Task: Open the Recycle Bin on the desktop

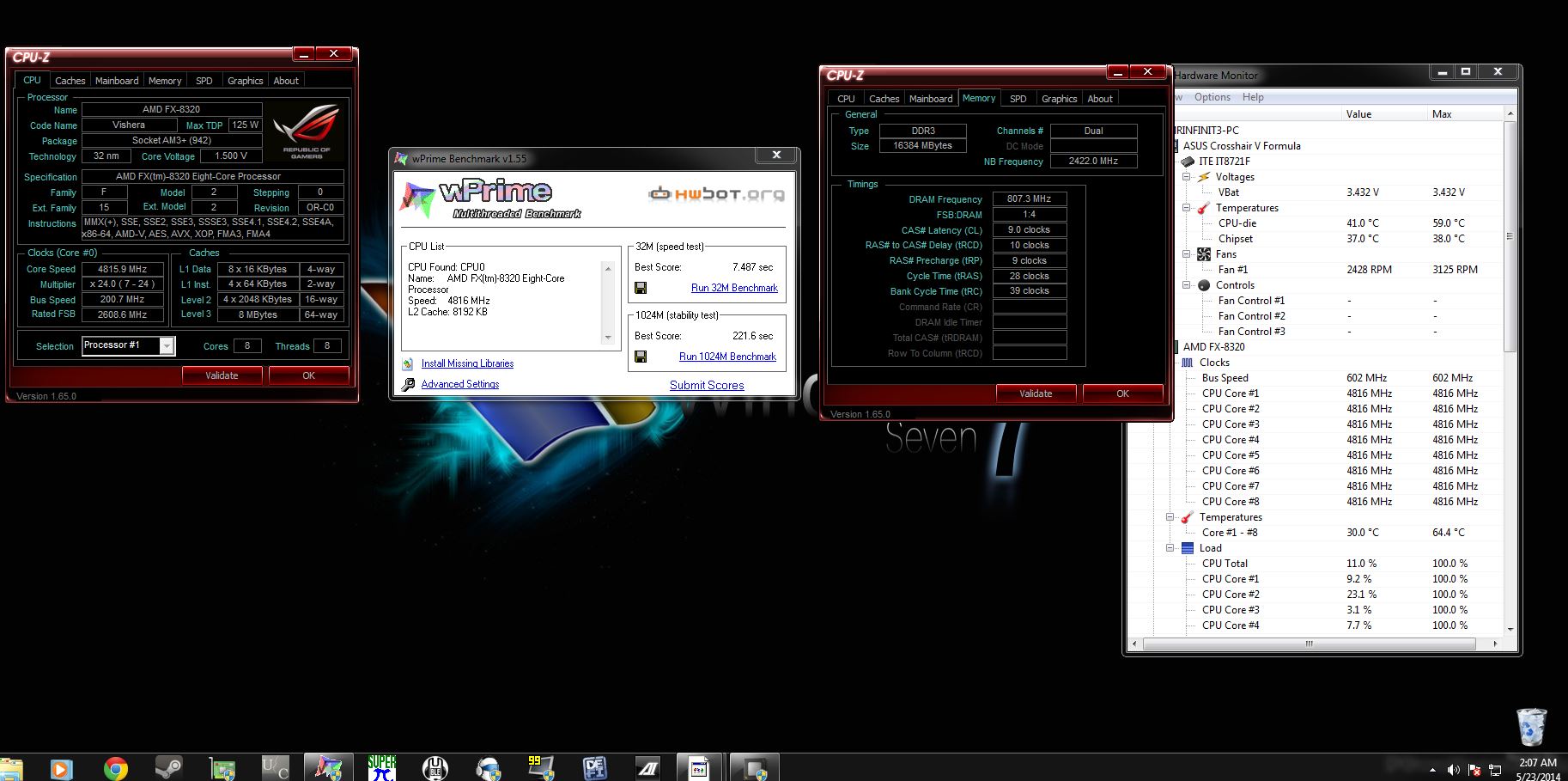Action: 1531,727
